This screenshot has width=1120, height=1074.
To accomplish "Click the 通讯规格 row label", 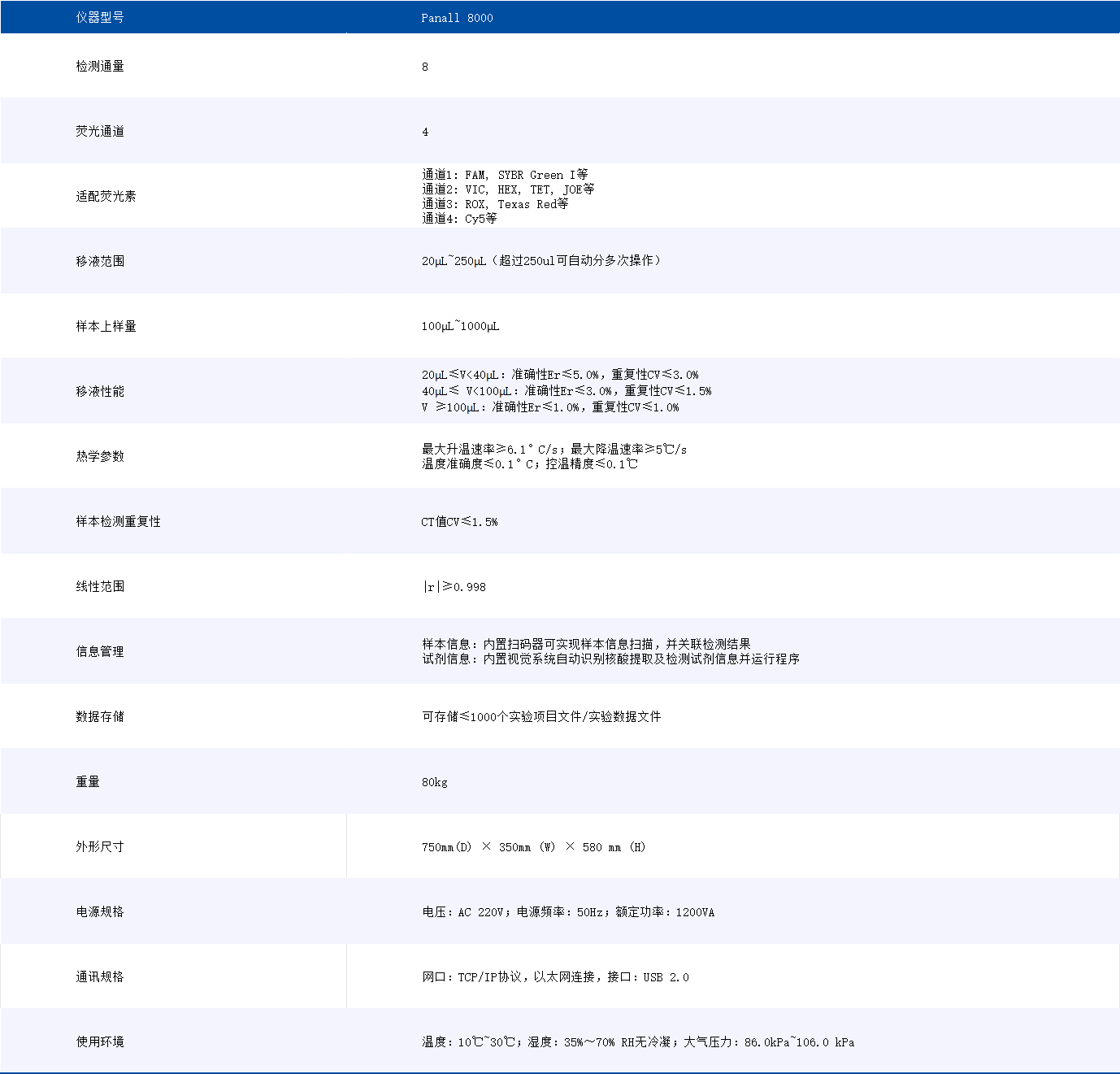I will 100,977.
